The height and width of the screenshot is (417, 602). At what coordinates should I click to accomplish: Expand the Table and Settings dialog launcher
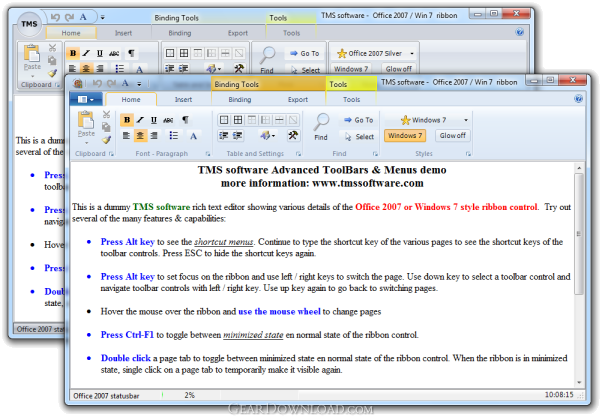(x=298, y=154)
